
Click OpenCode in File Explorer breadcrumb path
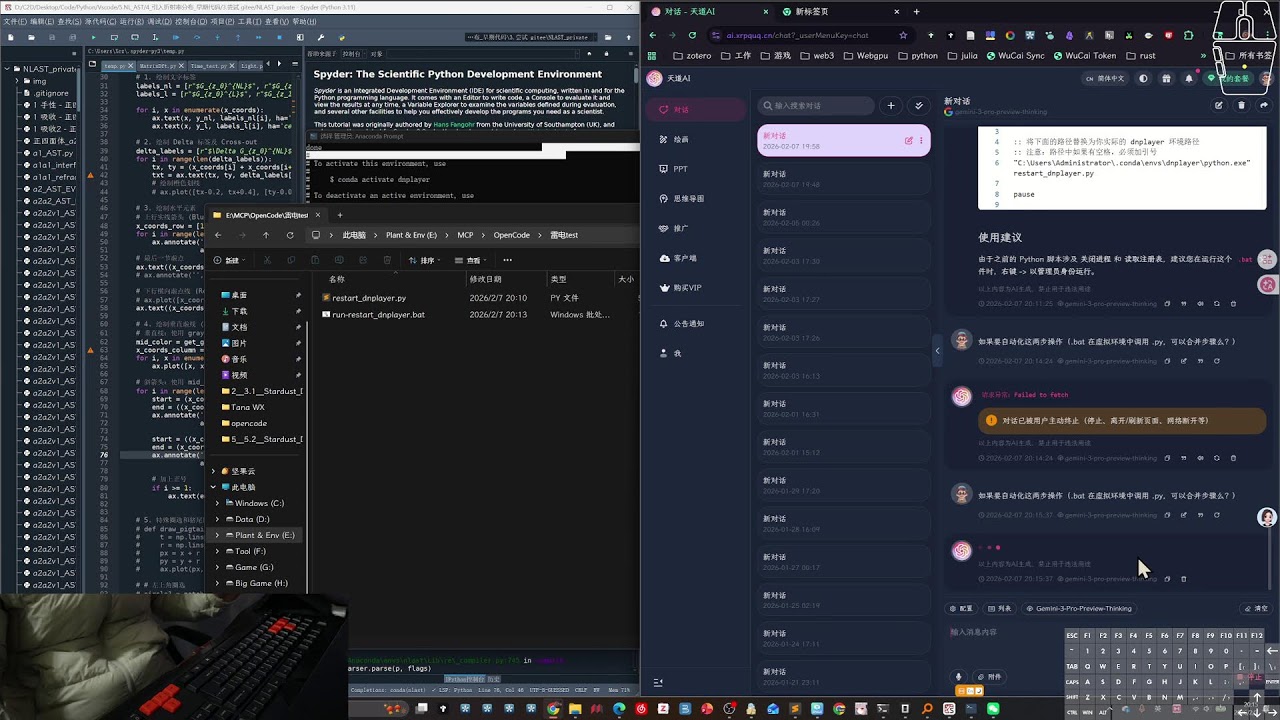tap(511, 235)
